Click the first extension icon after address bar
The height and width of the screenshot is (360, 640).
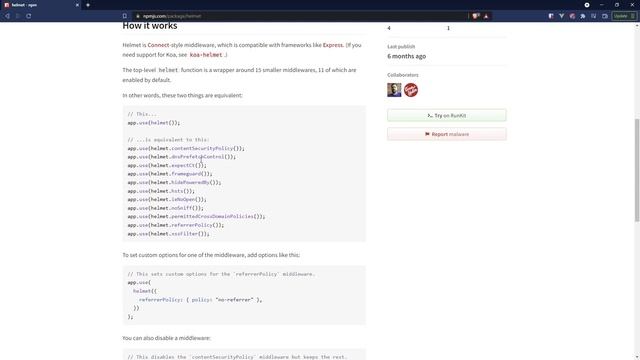(551, 16)
